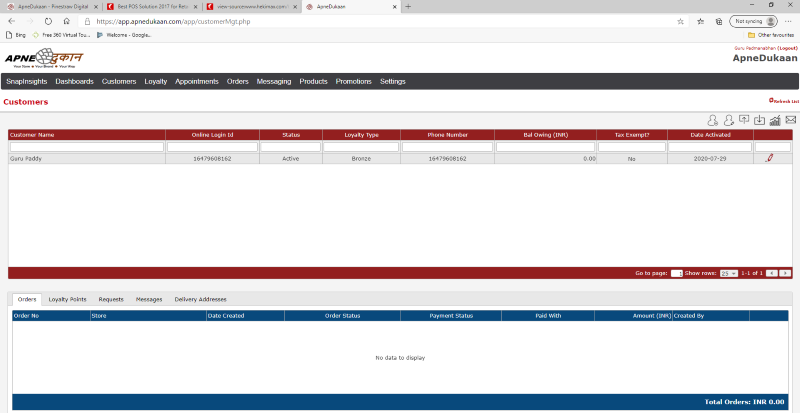Click the upload customers icon
This screenshot has width=800, height=413.
pos(744,120)
